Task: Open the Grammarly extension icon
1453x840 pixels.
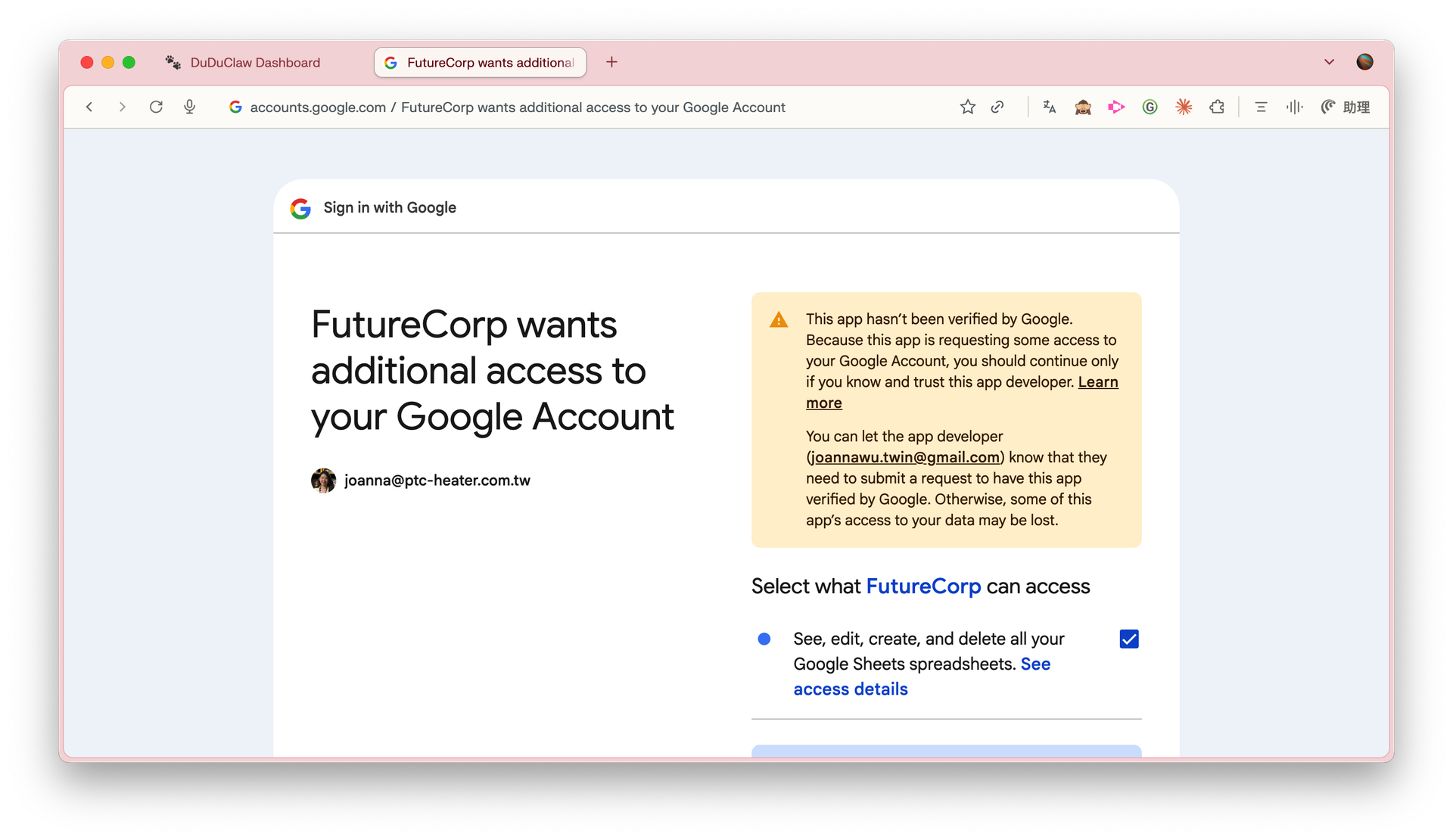Action: (x=1150, y=107)
